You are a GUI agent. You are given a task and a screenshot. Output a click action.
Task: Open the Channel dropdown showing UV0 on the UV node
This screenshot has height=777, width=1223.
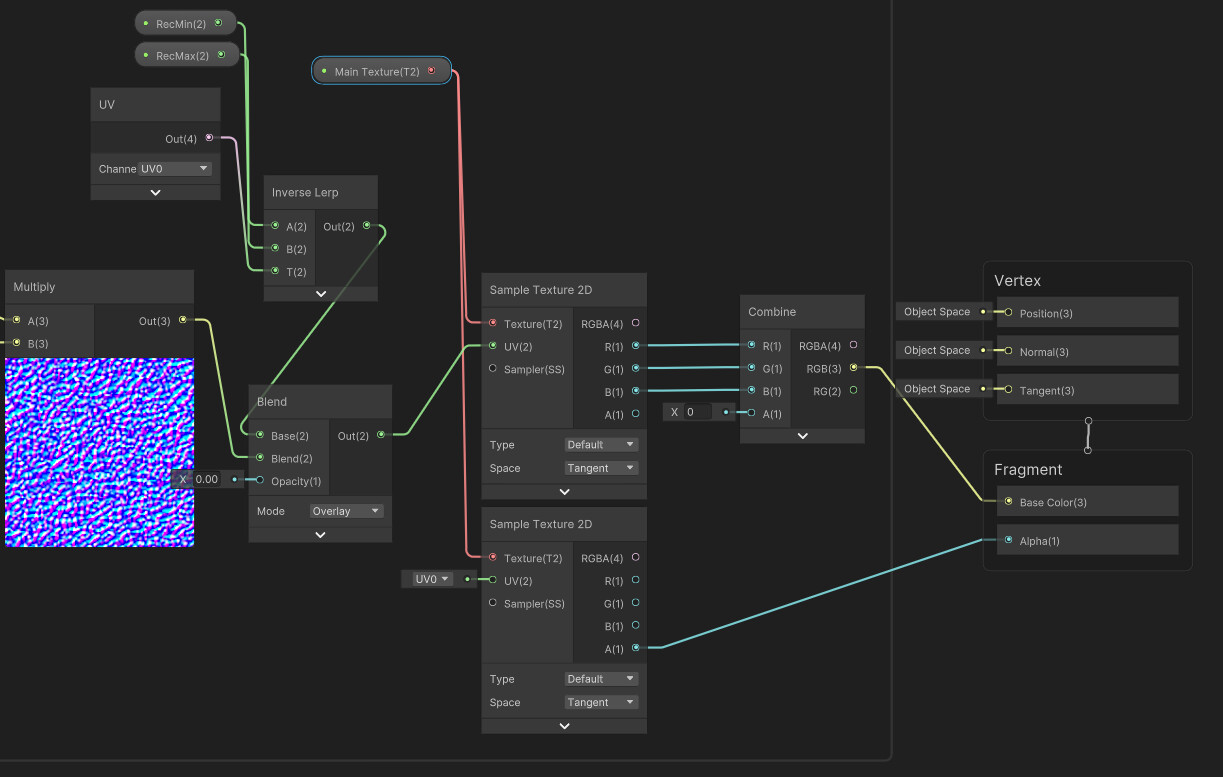click(173, 168)
